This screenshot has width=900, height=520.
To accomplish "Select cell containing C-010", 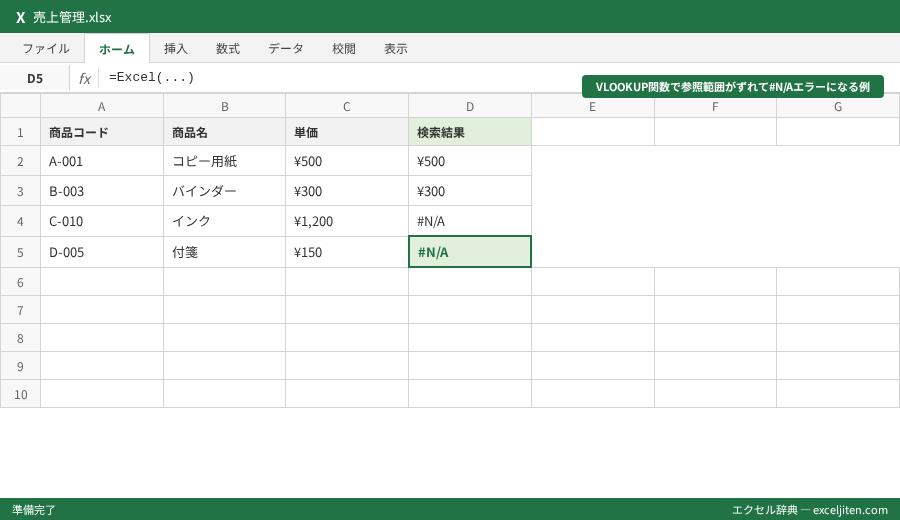I will 102,221.
